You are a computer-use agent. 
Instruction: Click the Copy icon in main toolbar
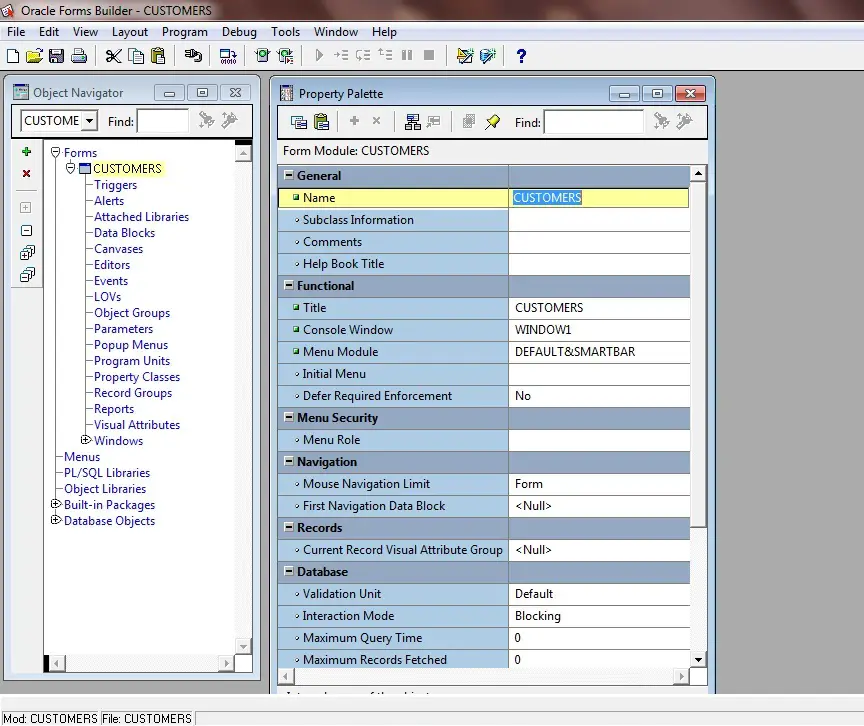click(x=136, y=56)
